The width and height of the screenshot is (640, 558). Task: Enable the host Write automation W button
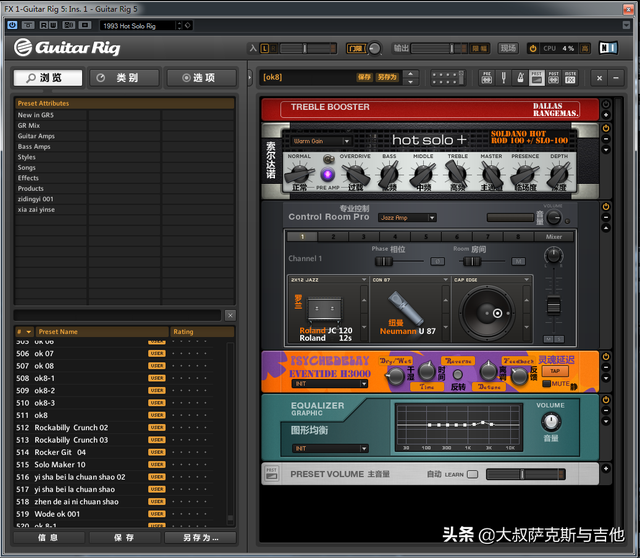tap(53, 25)
